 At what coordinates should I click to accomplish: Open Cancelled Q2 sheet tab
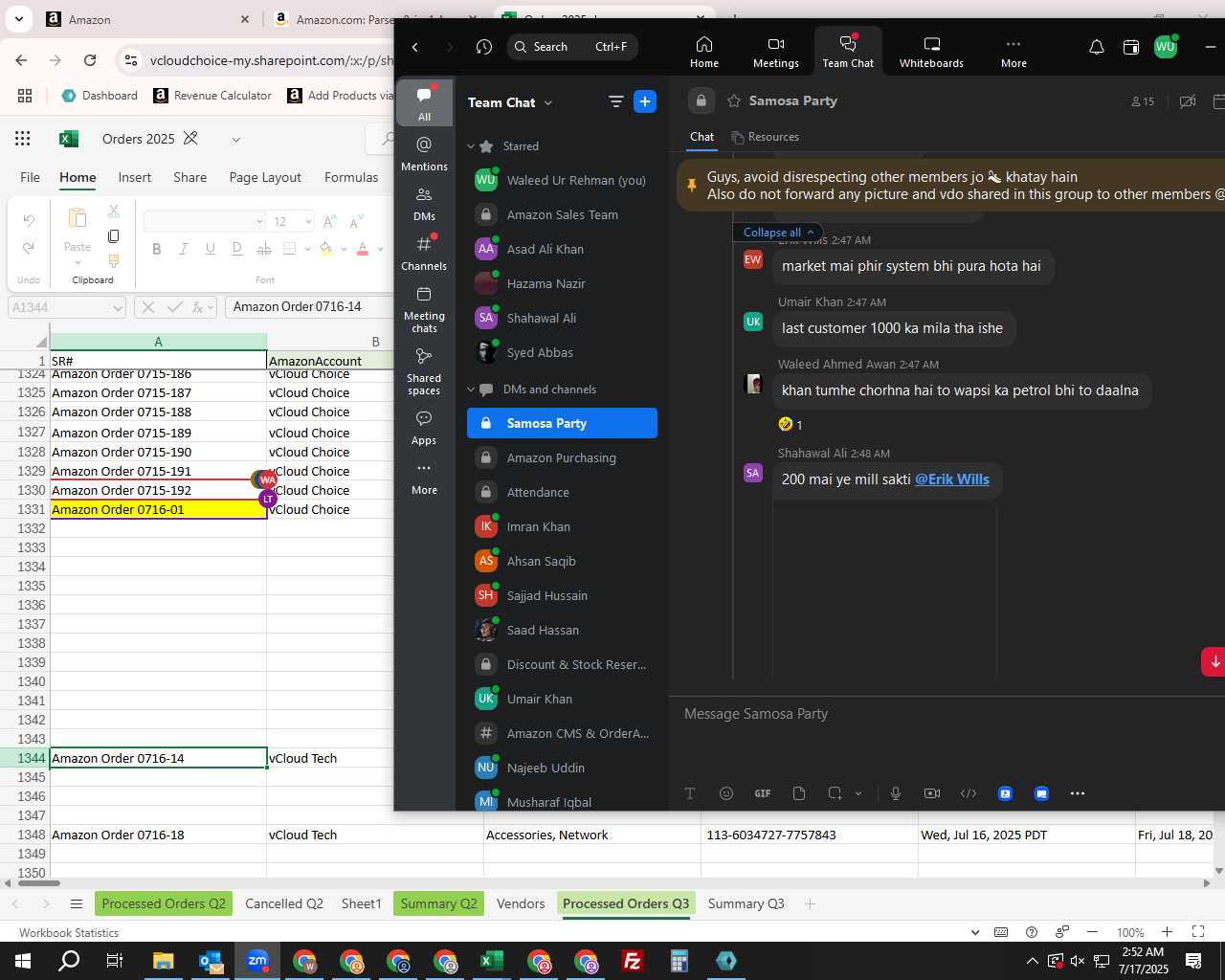pyautogui.click(x=284, y=903)
